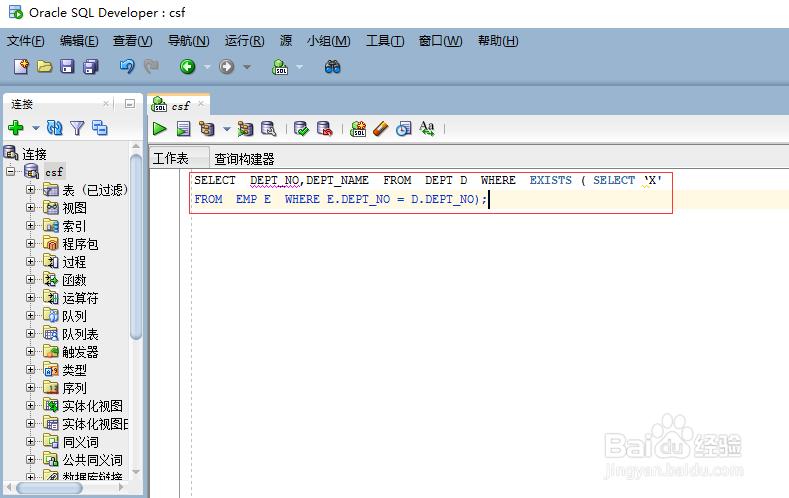789x498 pixels.
Task: Open the 源 menu
Action: coord(286,41)
